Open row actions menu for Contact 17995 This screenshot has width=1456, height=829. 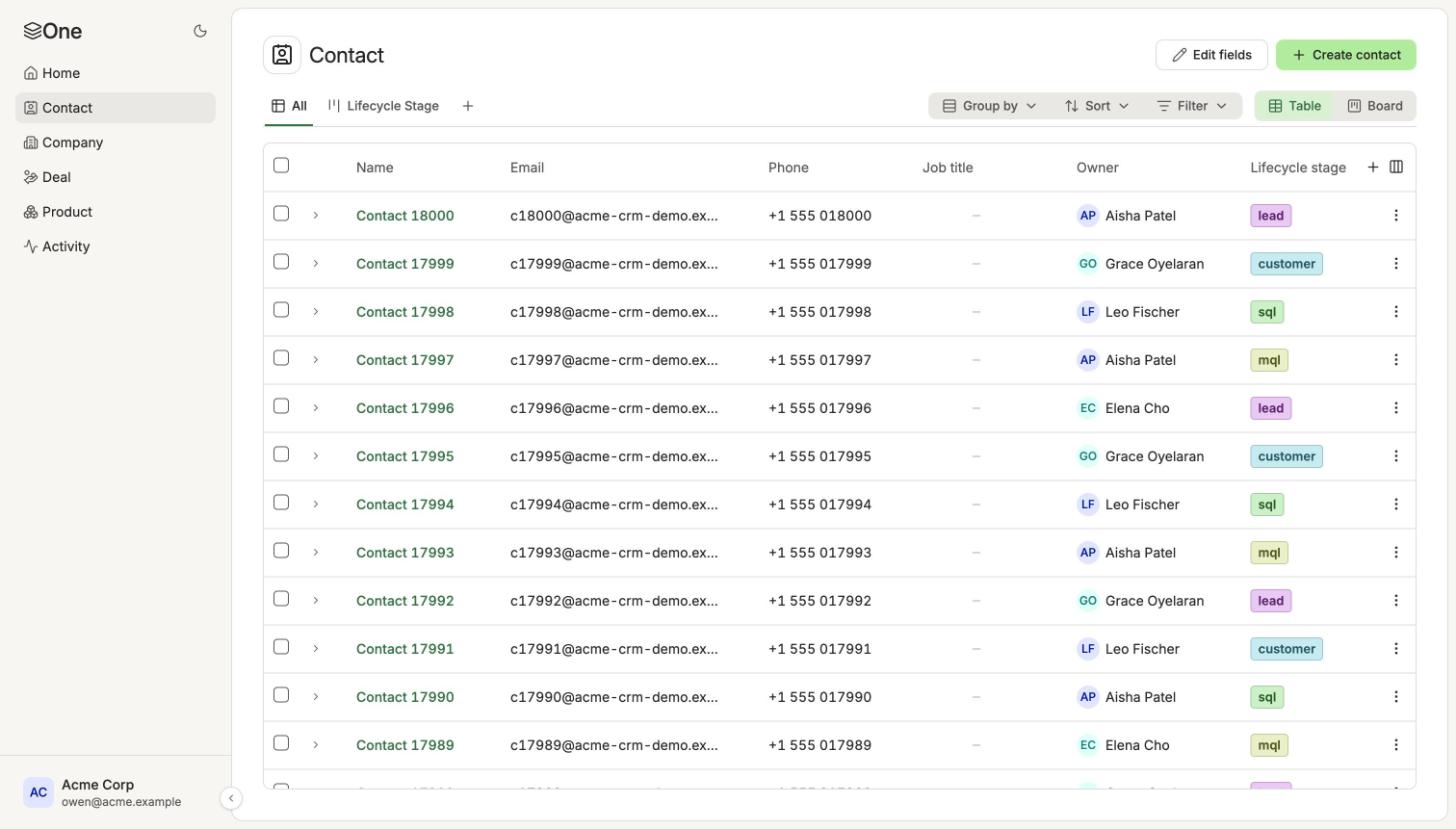click(x=1396, y=456)
